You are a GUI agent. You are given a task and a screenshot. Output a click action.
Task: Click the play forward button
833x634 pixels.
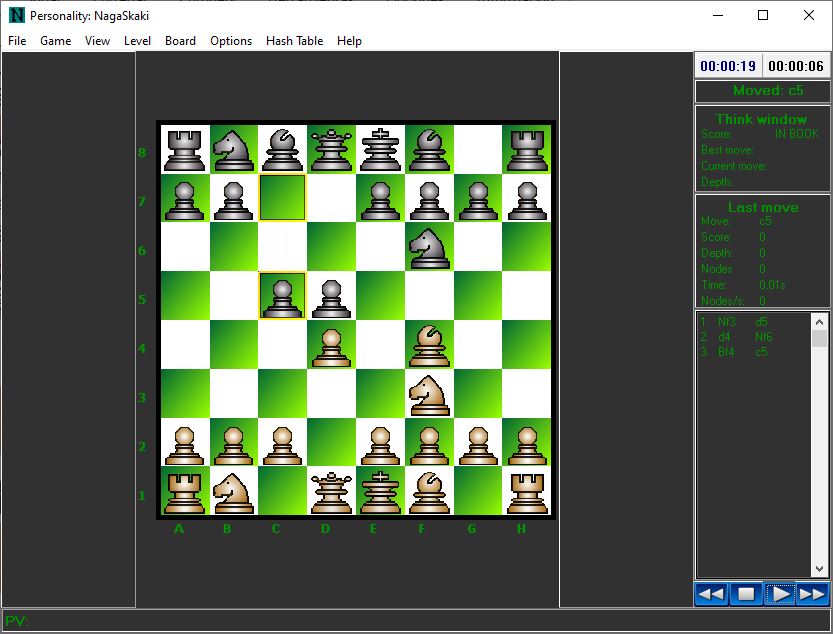point(779,594)
